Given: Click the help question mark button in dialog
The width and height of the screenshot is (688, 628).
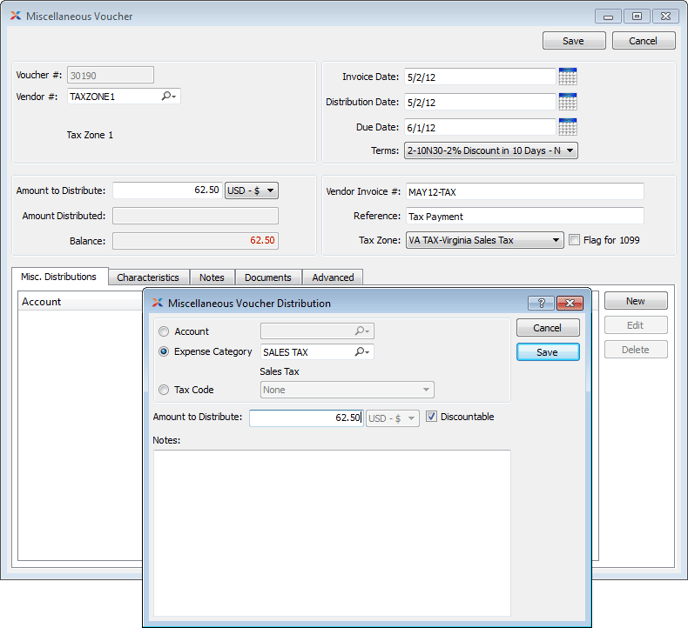Looking at the screenshot, I should (541, 303).
